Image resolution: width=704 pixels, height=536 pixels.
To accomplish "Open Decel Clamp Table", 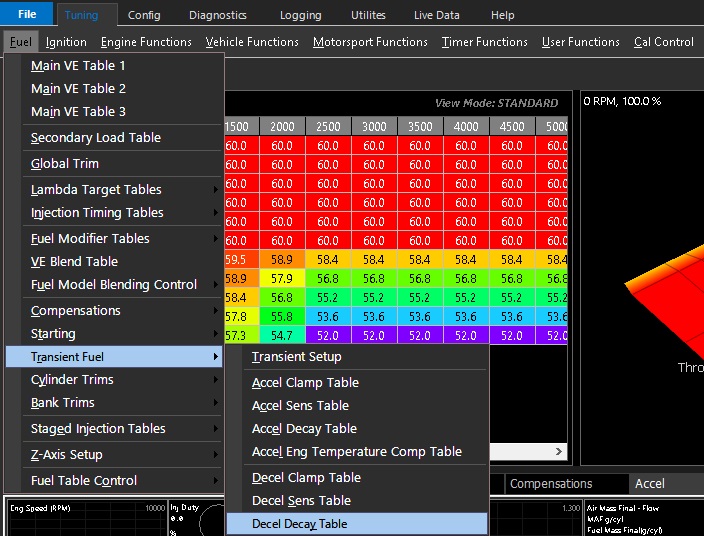I will (357, 477).
